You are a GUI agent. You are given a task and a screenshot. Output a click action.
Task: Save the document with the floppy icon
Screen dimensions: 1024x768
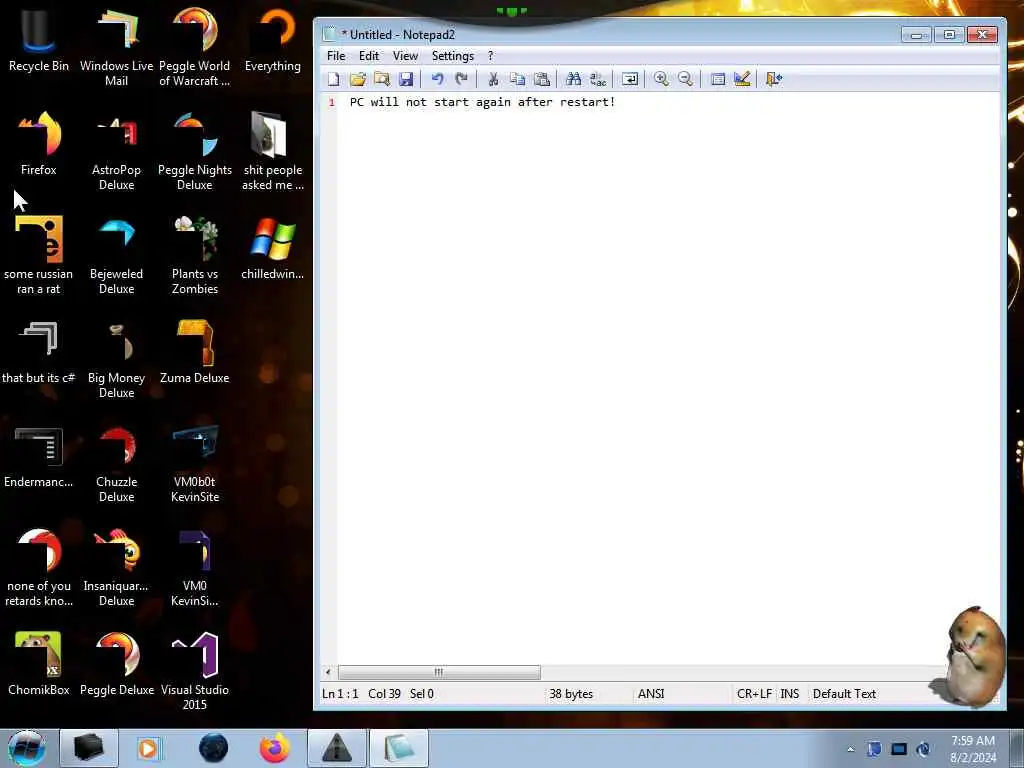point(406,80)
